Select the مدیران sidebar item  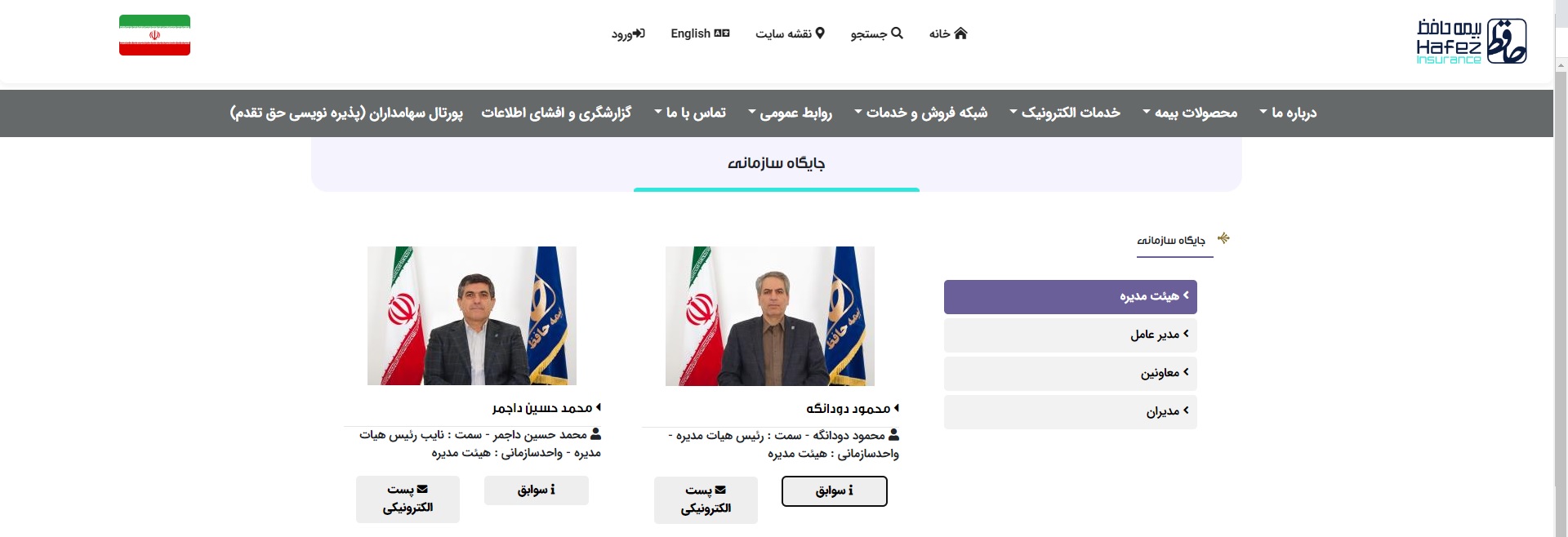(x=1071, y=412)
